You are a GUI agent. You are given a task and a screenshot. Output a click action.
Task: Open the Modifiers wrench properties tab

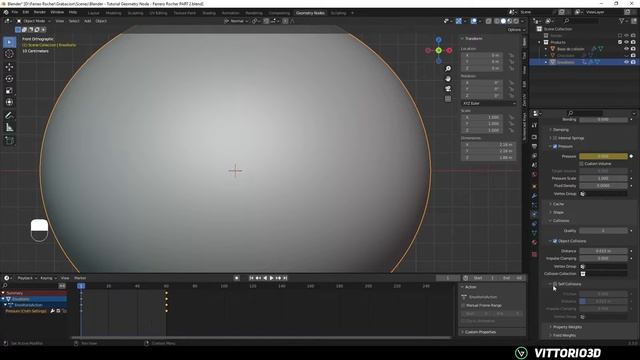coord(534,196)
